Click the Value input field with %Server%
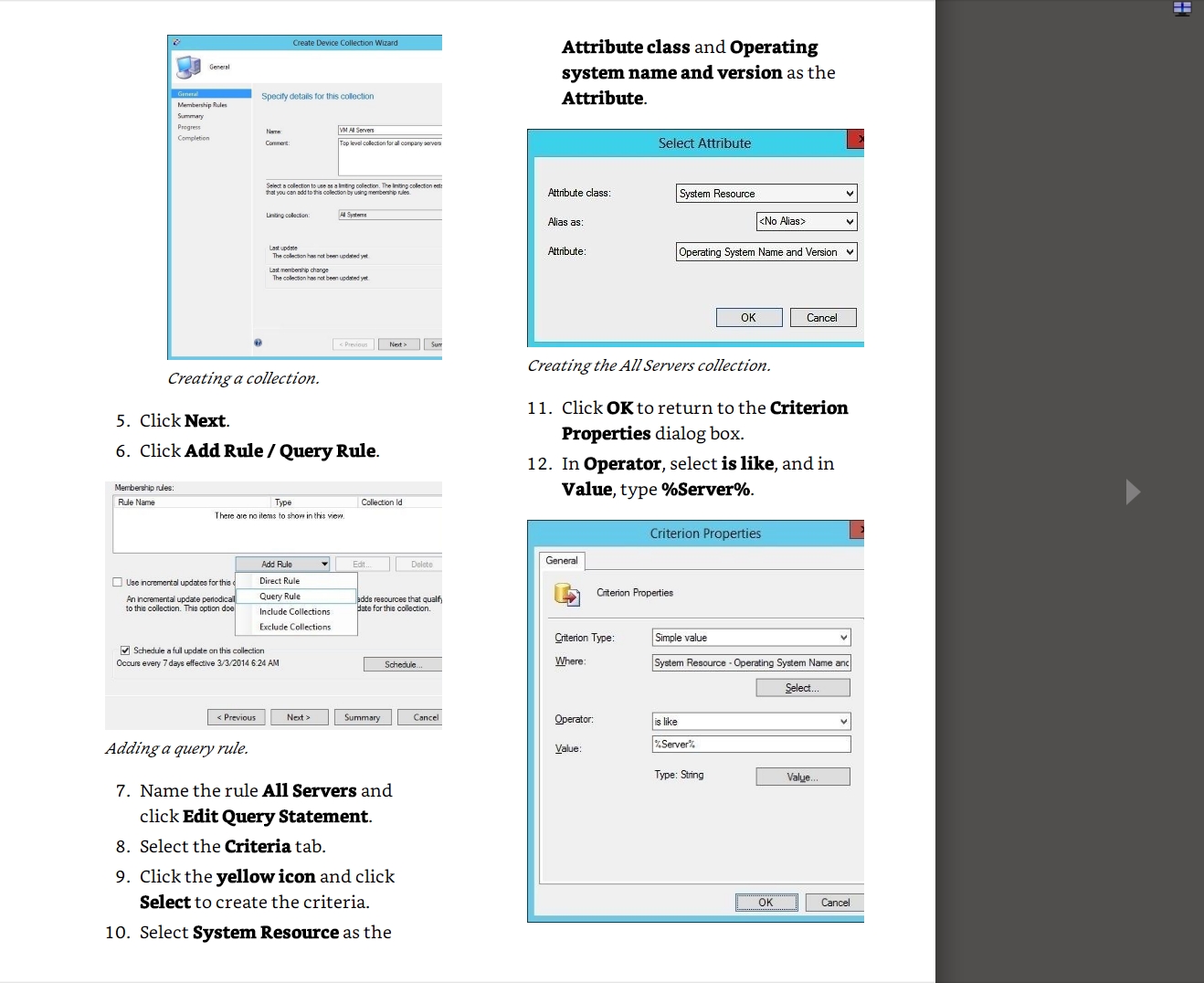1204x983 pixels. [751, 745]
